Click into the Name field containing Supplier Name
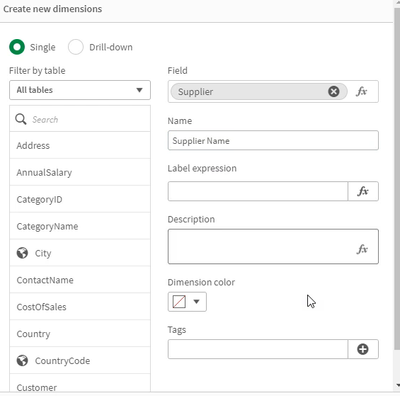Image resolution: width=400 pixels, height=396 pixels. coord(273,140)
